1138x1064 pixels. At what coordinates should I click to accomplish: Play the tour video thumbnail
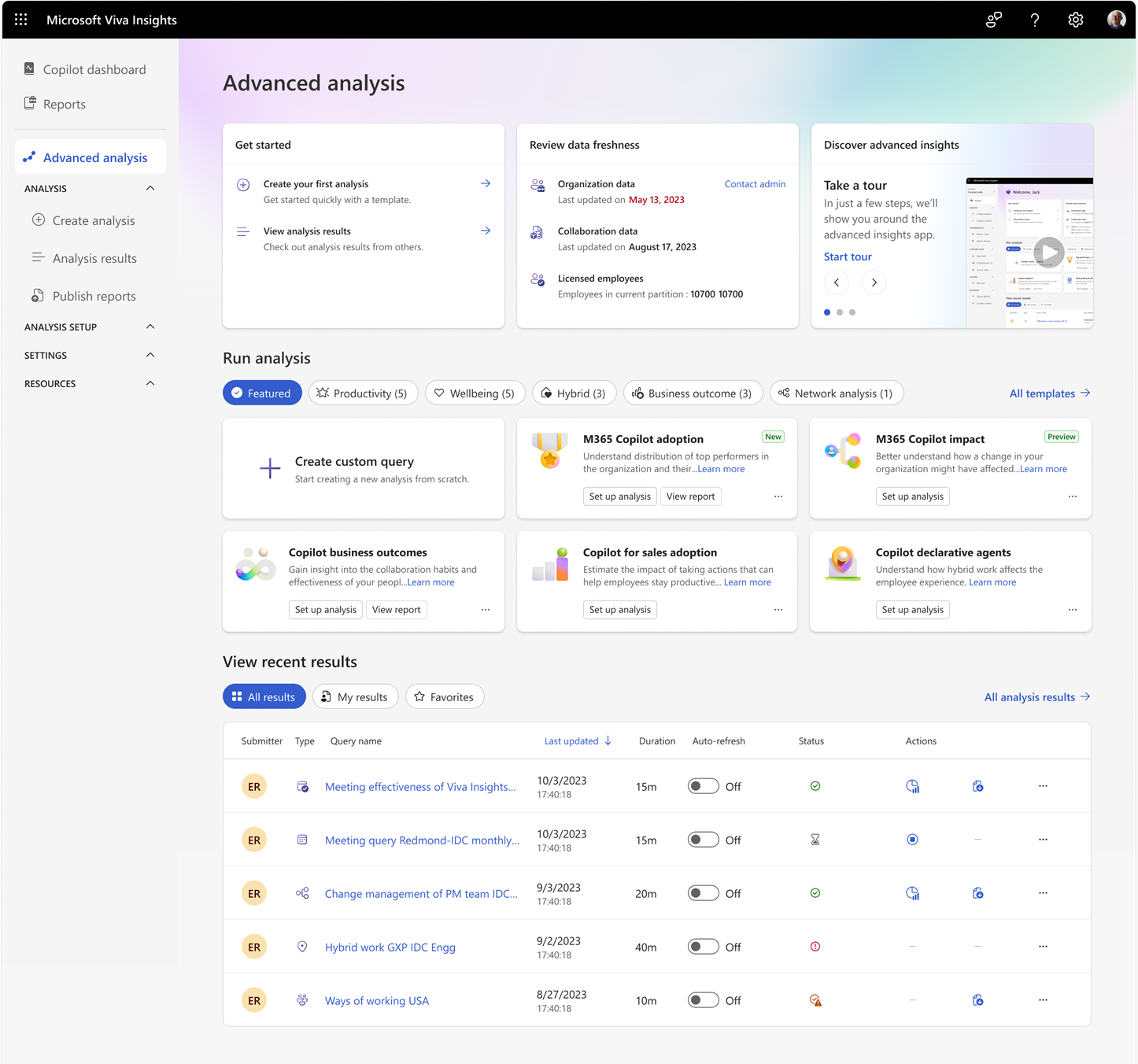pos(1049,253)
